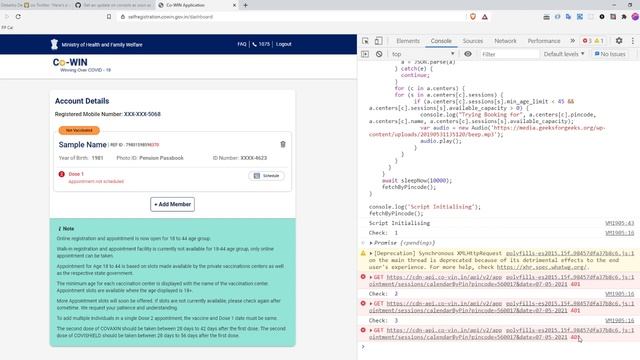Click the error icon on the first GET request
Viewport: 640px width, 360px height.
tap(363, 277)
